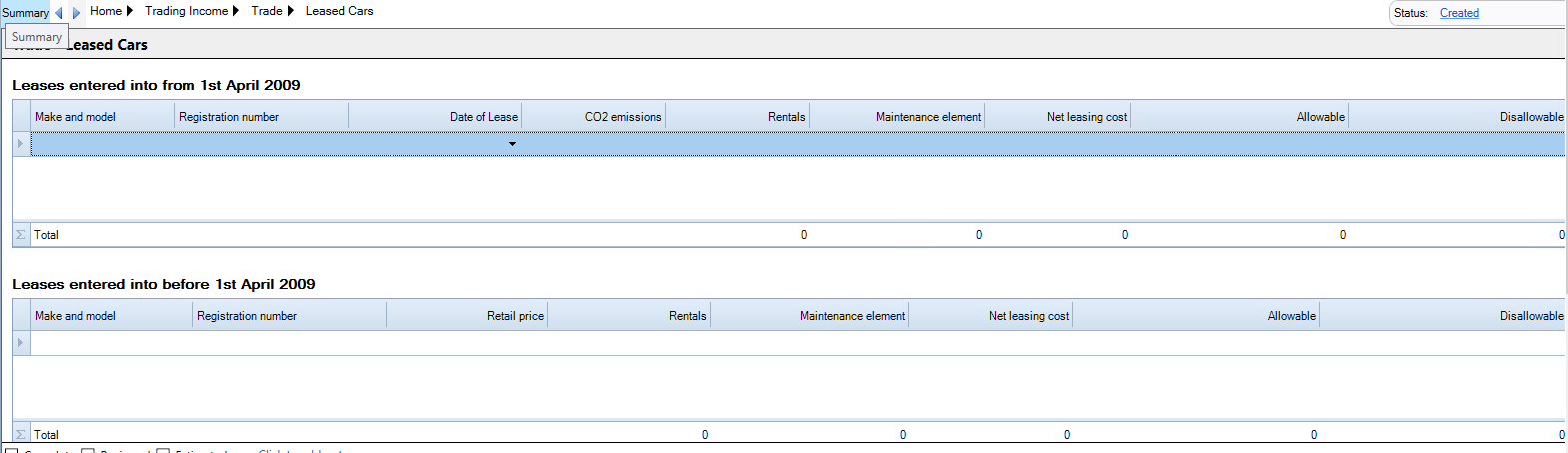
Task: Click the back navigation arrow
Action: click(58, 13)
